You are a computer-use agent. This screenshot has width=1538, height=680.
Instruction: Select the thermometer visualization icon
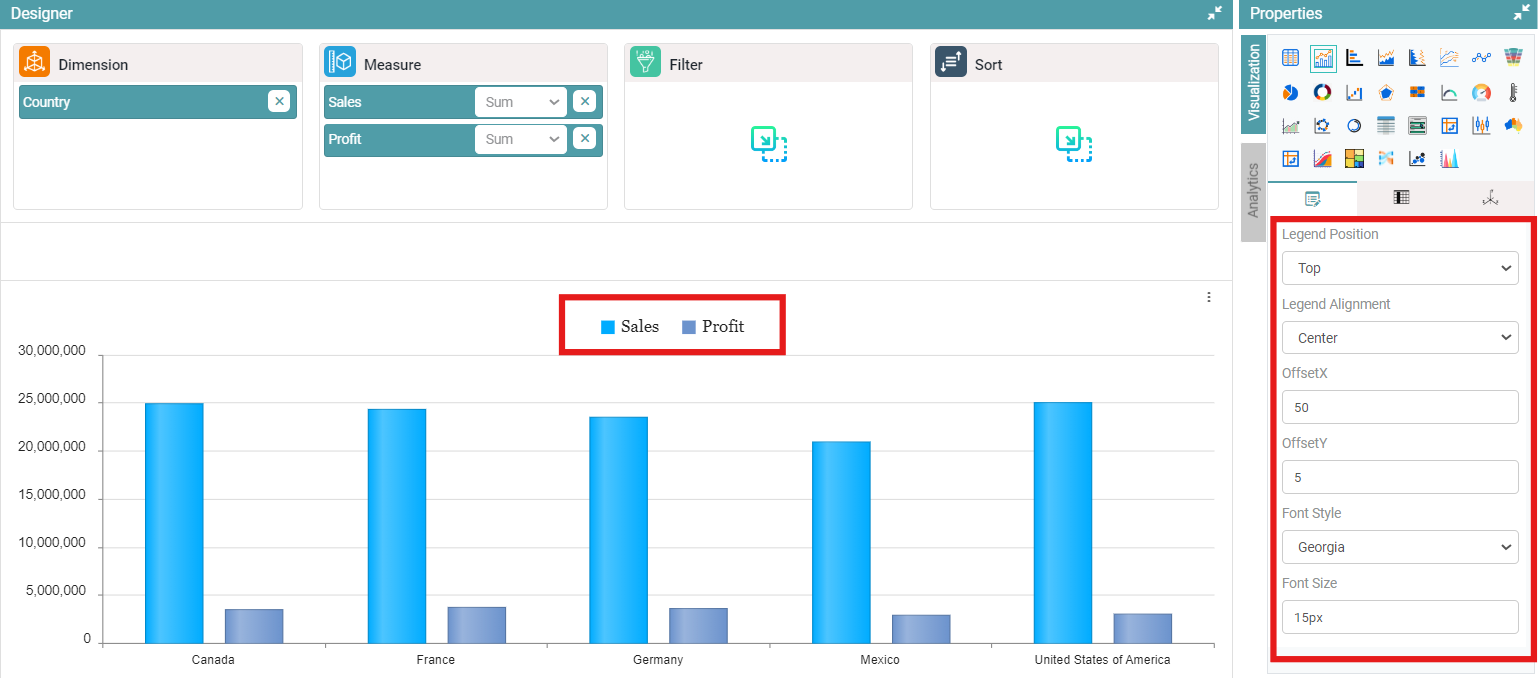point(1513,92)
